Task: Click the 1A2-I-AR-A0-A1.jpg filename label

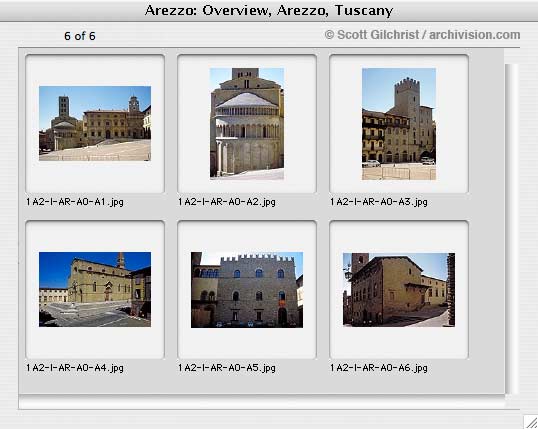Action: point(75,202)
